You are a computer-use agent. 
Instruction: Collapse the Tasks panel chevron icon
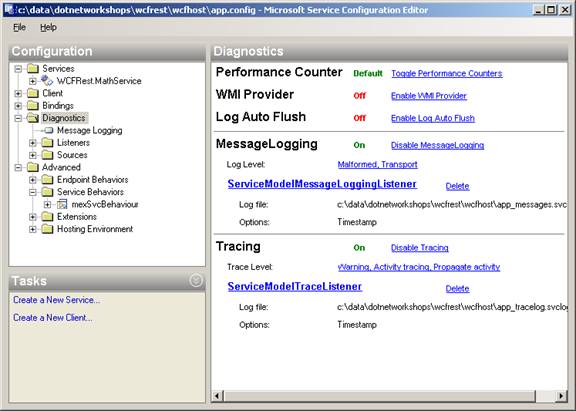tap(196, 281)
